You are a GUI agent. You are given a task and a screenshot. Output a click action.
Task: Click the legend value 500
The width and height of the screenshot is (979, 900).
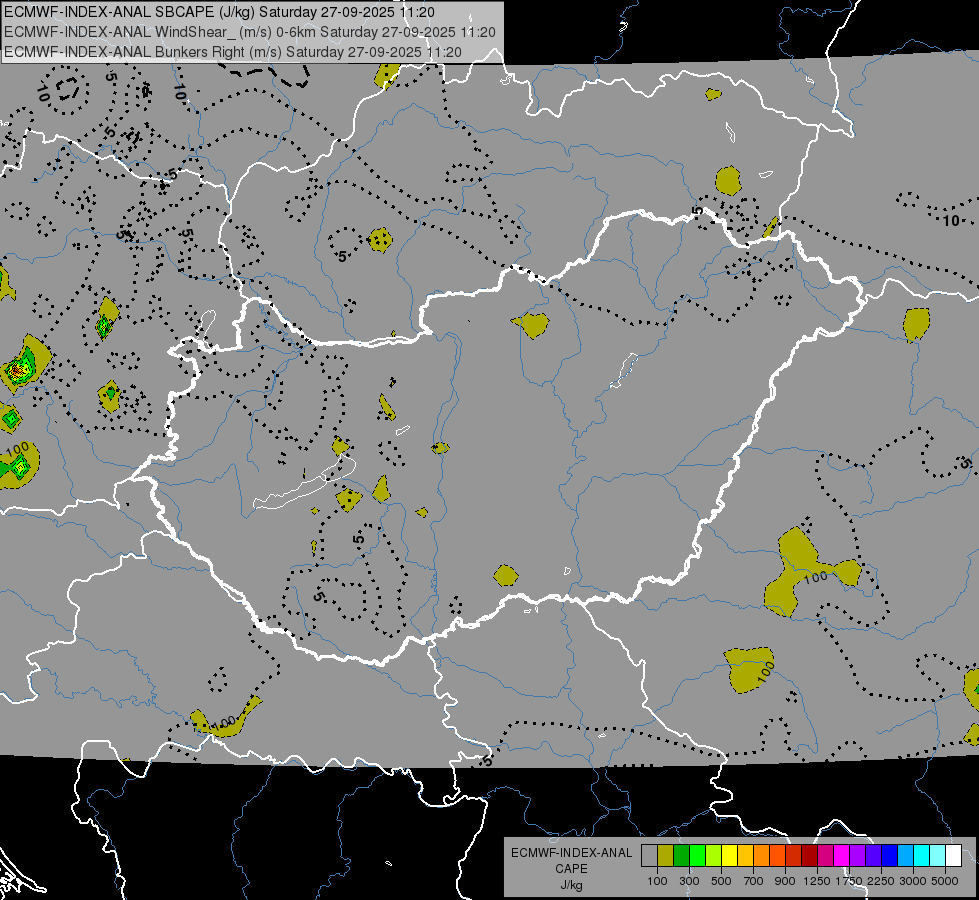(721, 881)
